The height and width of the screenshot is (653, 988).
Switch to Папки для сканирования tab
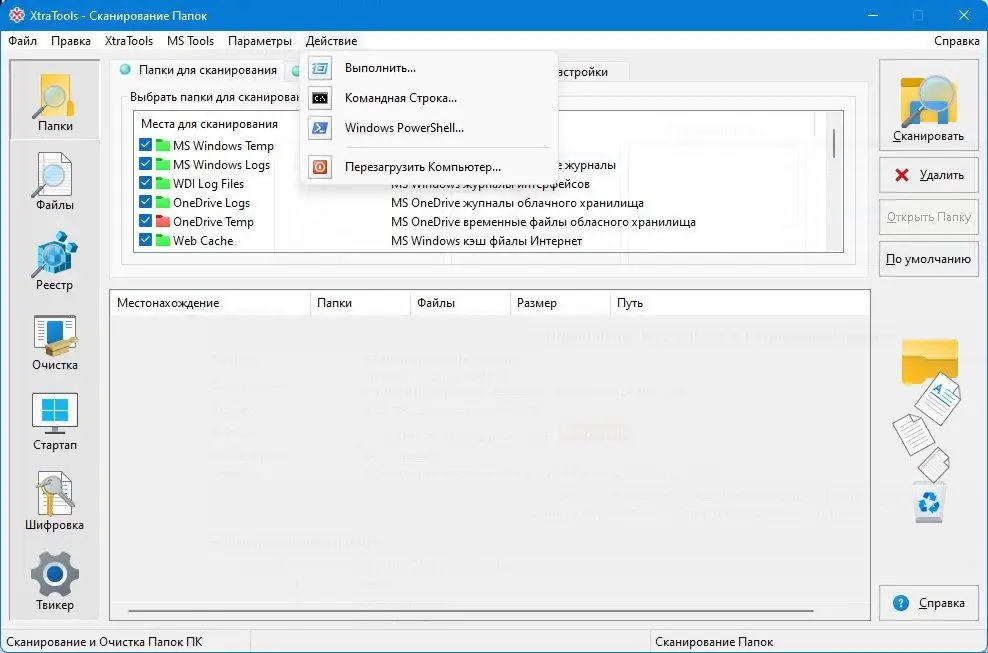tap(198, 70)
